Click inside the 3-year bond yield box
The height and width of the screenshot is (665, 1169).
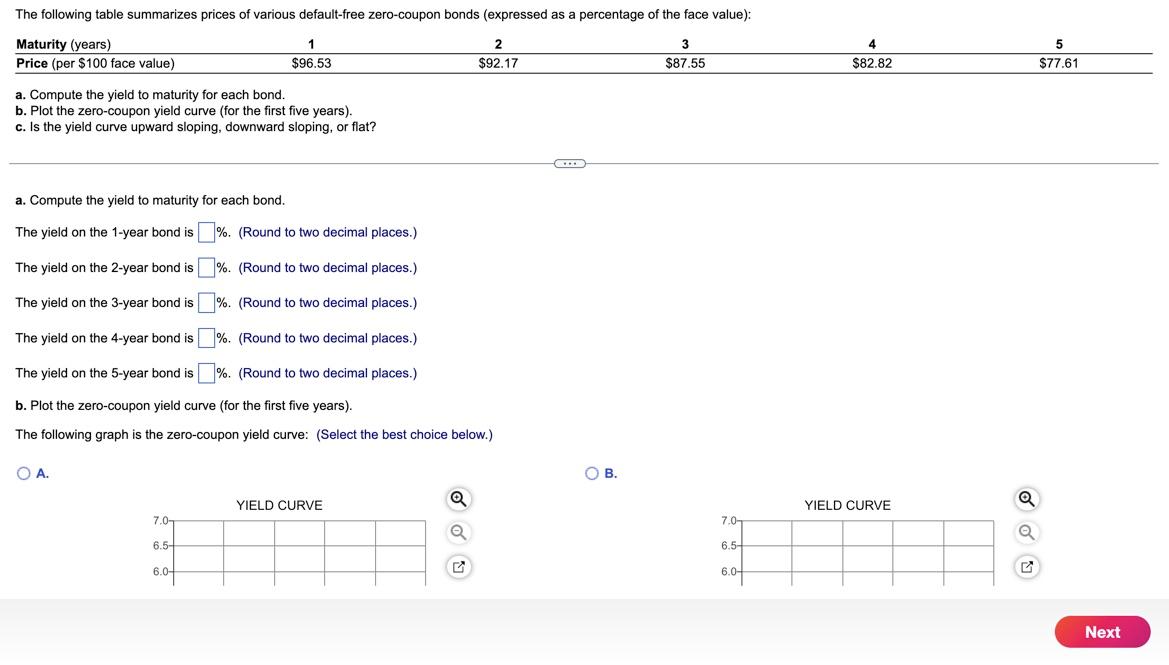(206, 301)
